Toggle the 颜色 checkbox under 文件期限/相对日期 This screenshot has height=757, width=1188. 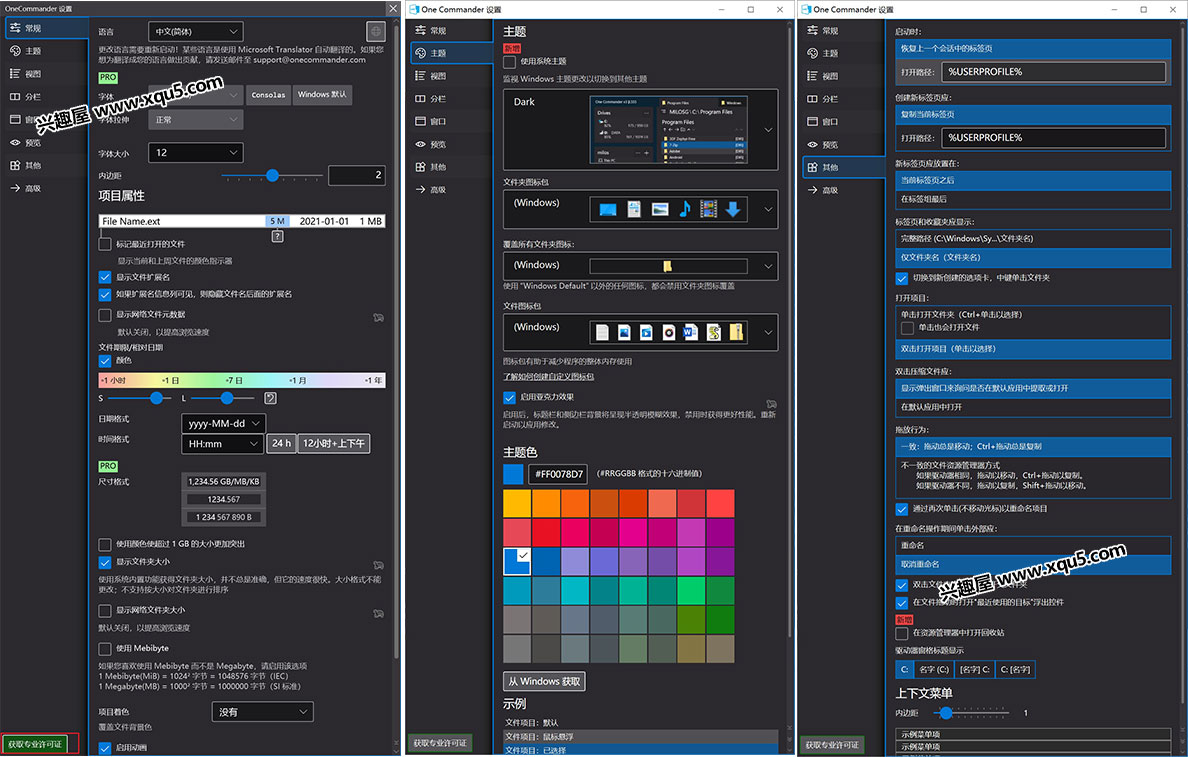tap(105, 361)
